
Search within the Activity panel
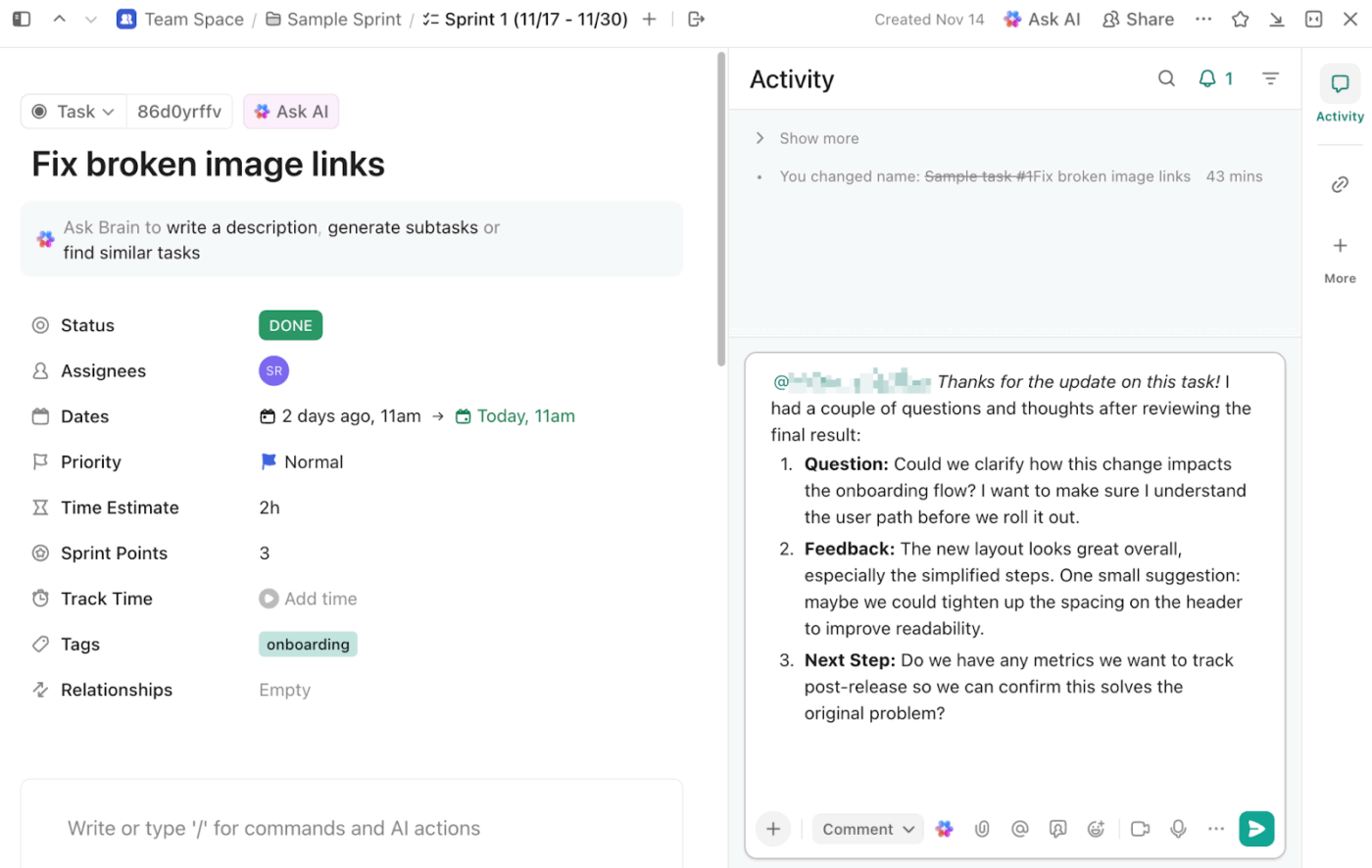pos(1165,78)
